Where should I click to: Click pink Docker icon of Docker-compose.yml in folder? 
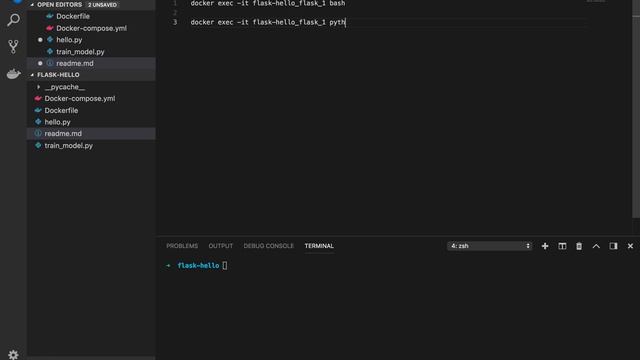[38, 99]
